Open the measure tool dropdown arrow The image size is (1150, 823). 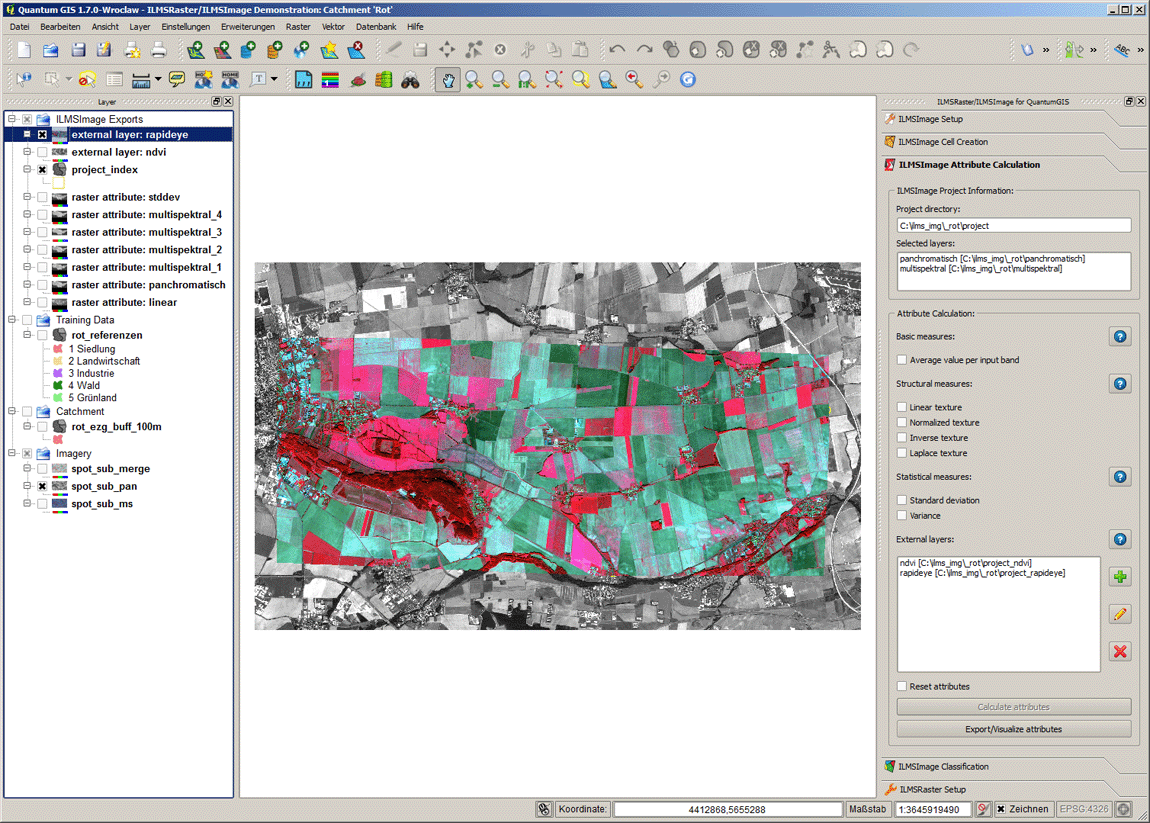(158, 80)
